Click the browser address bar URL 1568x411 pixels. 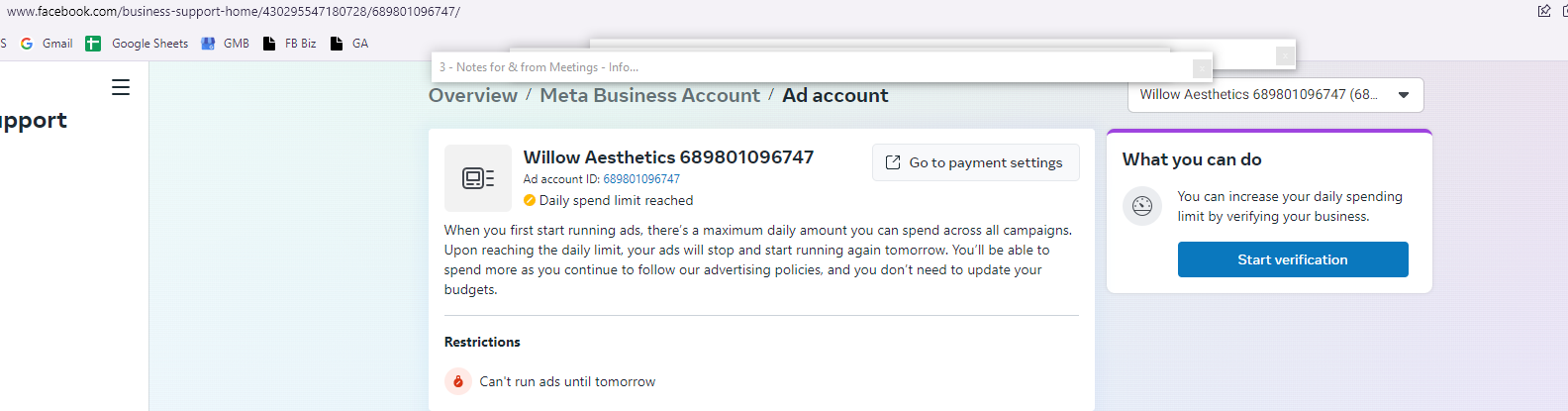pyautogui.click(x=234, y=11)
